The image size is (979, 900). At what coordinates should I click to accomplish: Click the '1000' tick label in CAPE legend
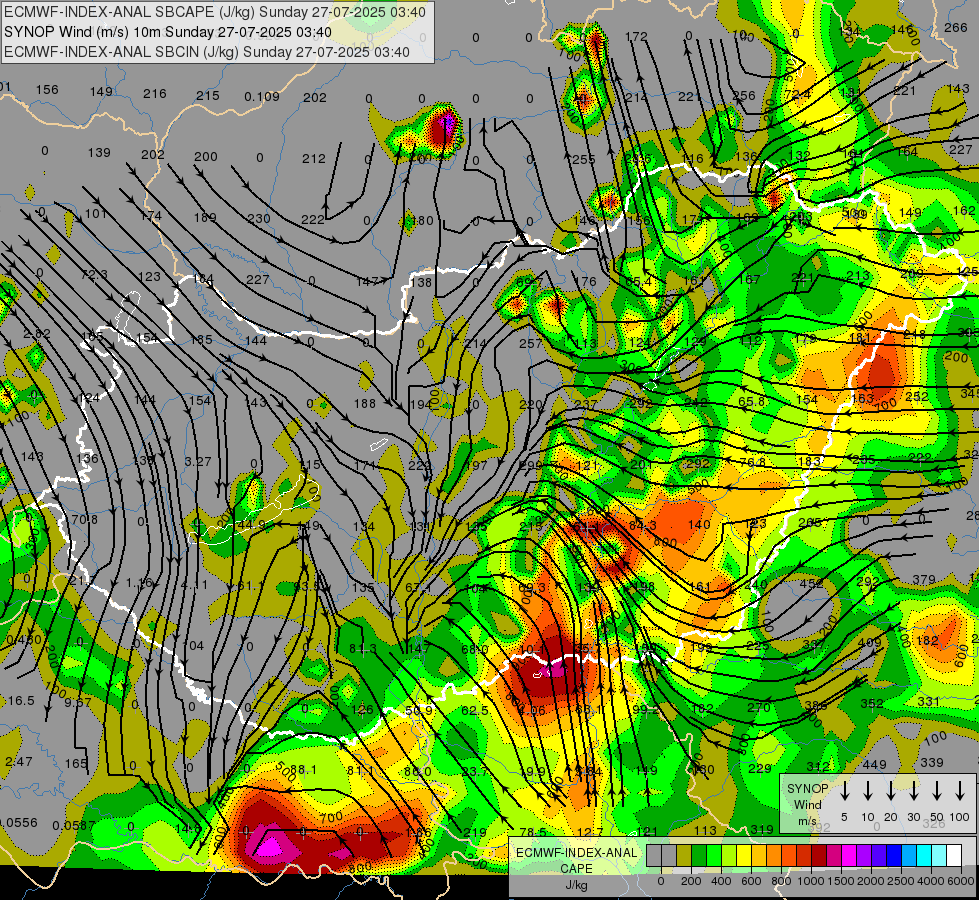810,881
